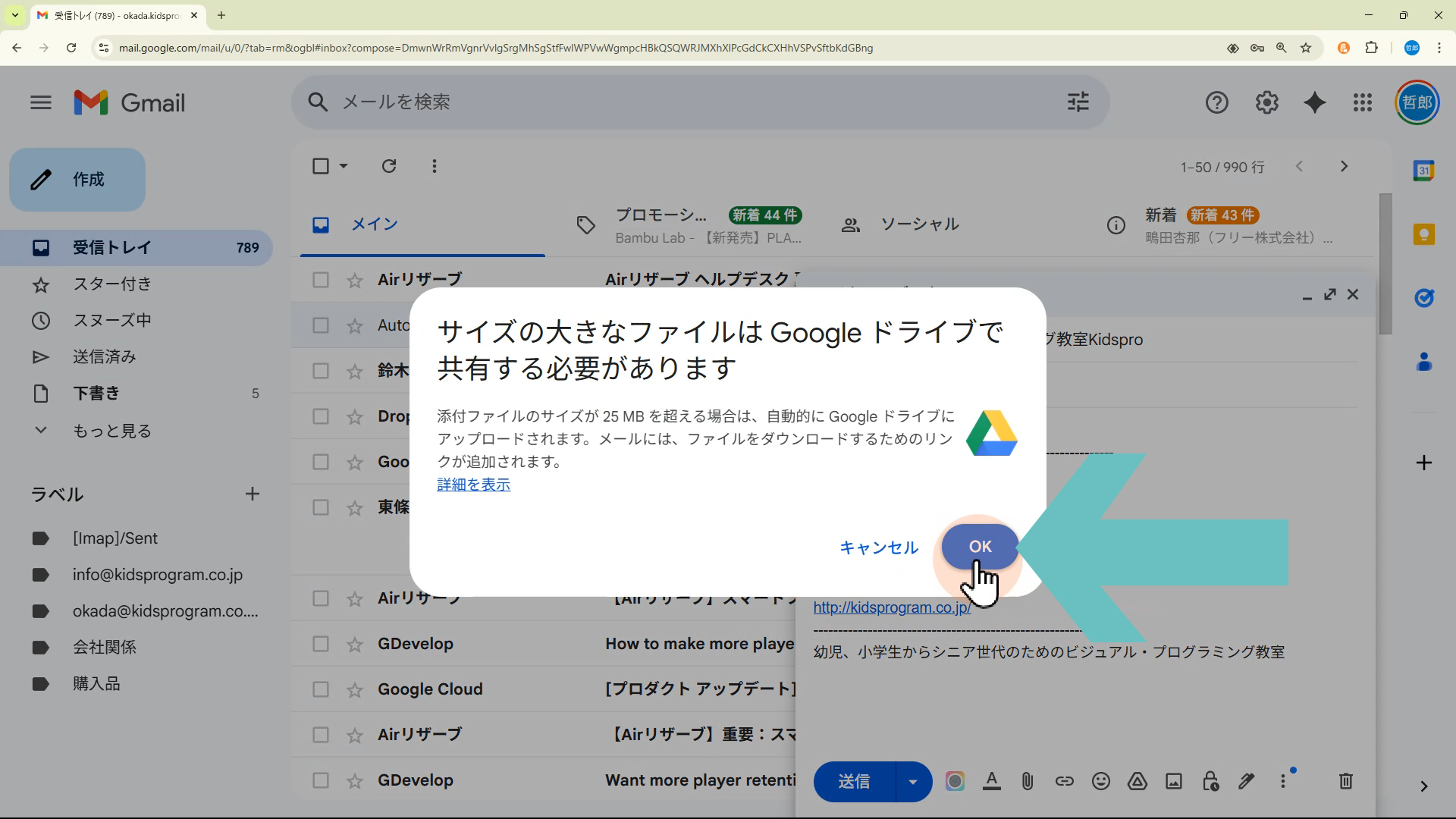Click the insert photo icon
1456x819 pixels.
coord(1173,781)
